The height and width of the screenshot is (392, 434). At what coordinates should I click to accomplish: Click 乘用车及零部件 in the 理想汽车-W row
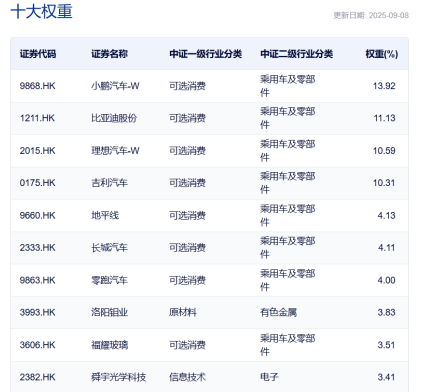288,151
